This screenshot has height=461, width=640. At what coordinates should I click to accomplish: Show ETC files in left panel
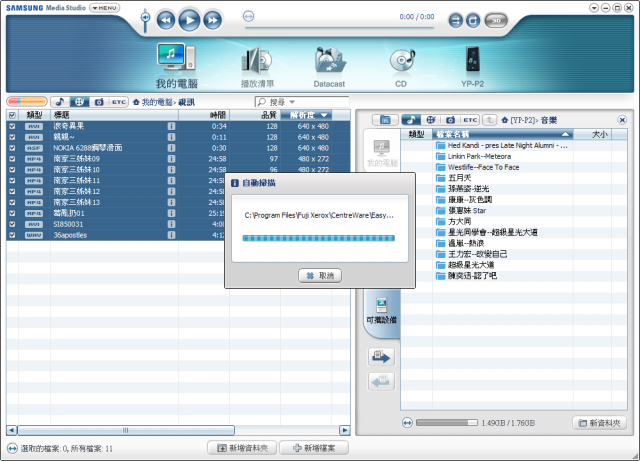pos(119,102)
